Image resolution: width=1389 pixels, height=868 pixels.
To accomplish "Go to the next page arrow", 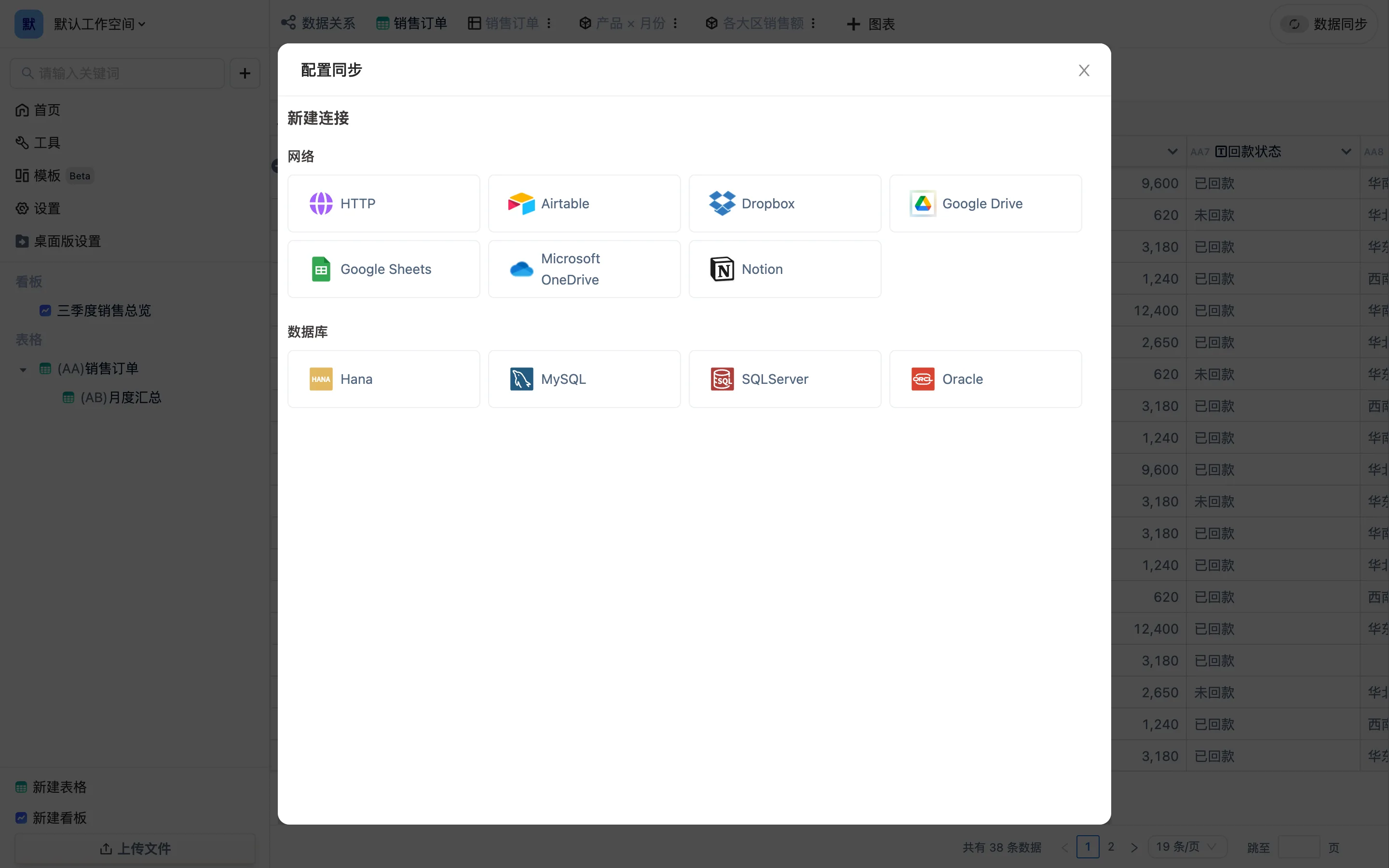I will [x=1134, y=847].
